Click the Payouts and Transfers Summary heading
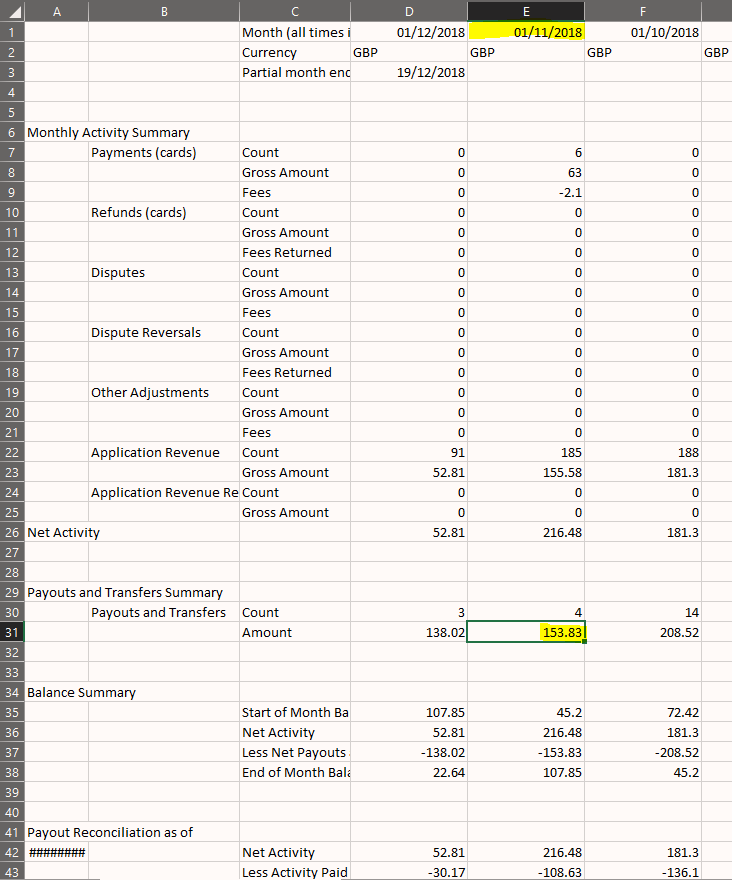Viewport: 732px width, 880px height. [x=125, y=592]
